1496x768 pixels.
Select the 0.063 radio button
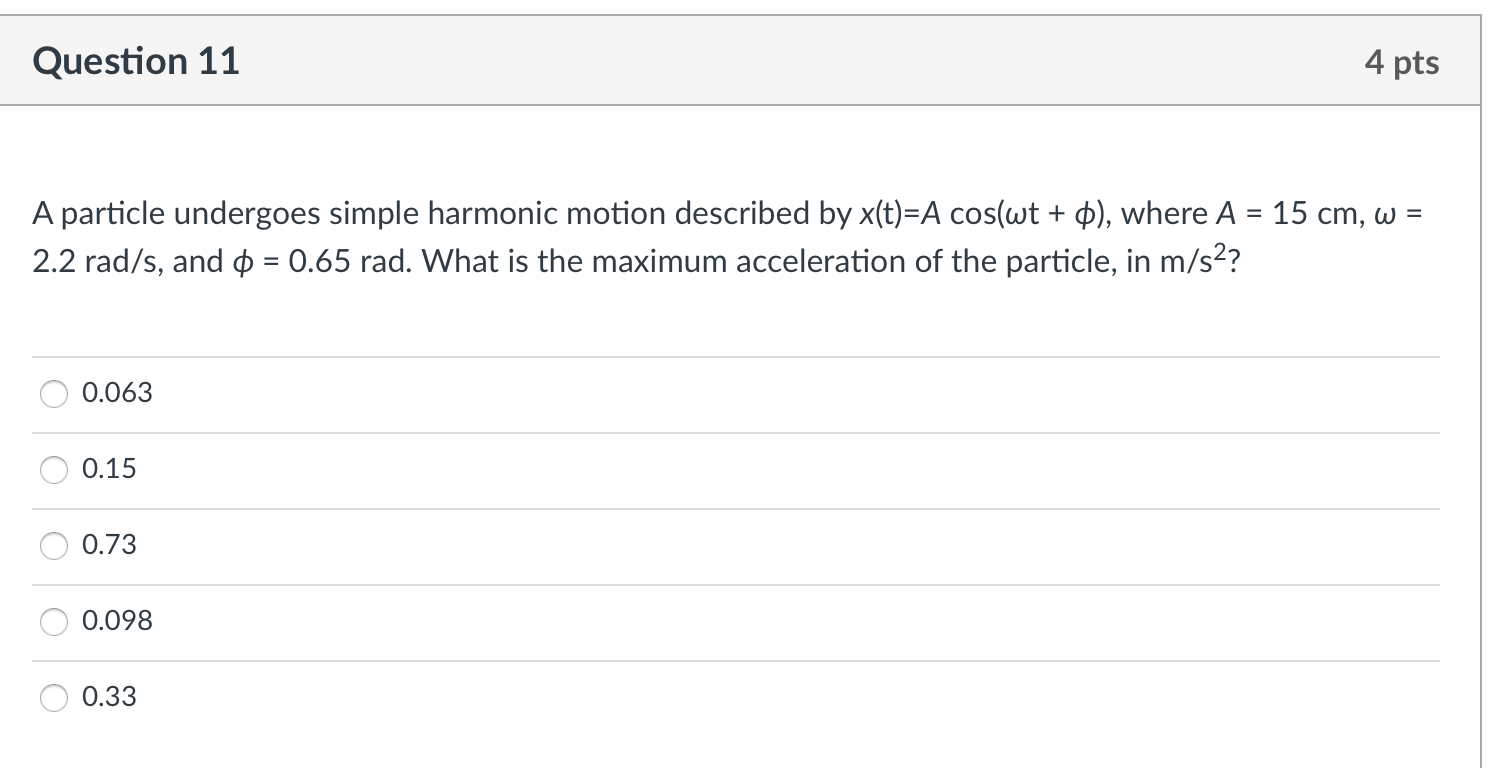point(55,394)
